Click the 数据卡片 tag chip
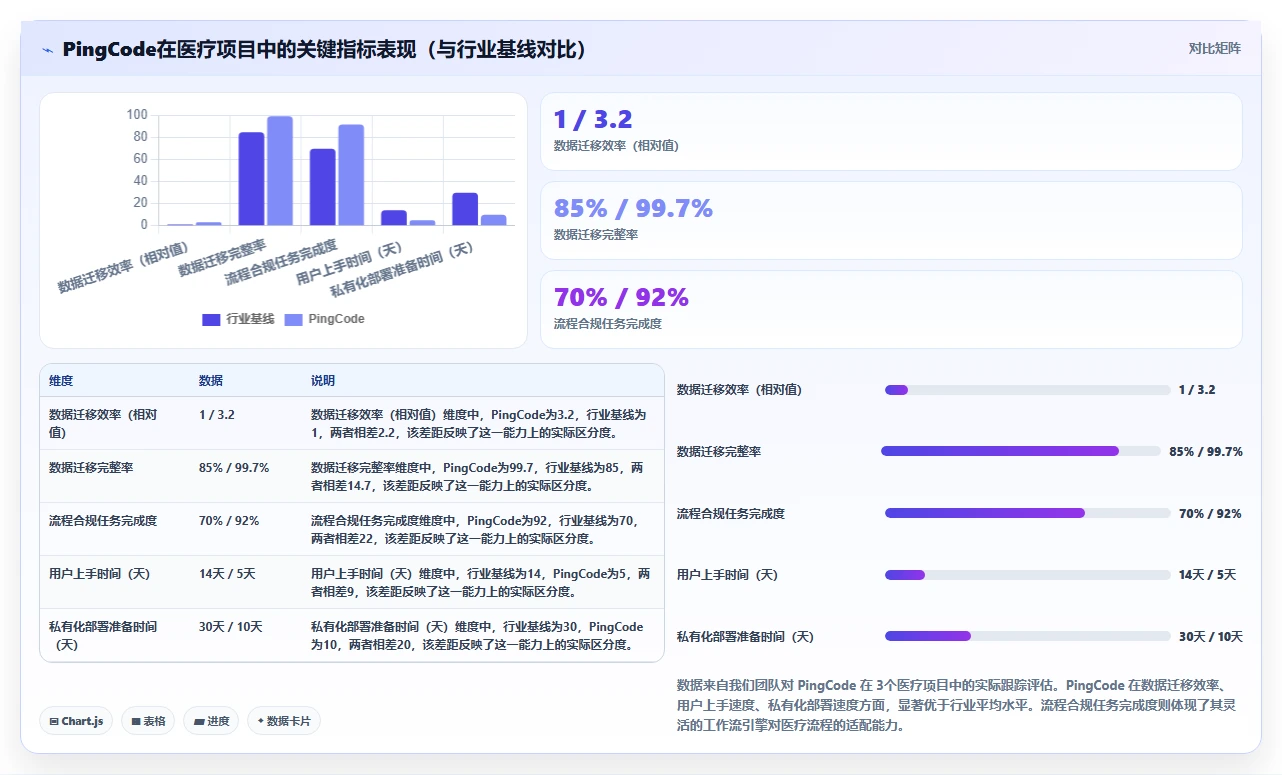 pos(284,721)
